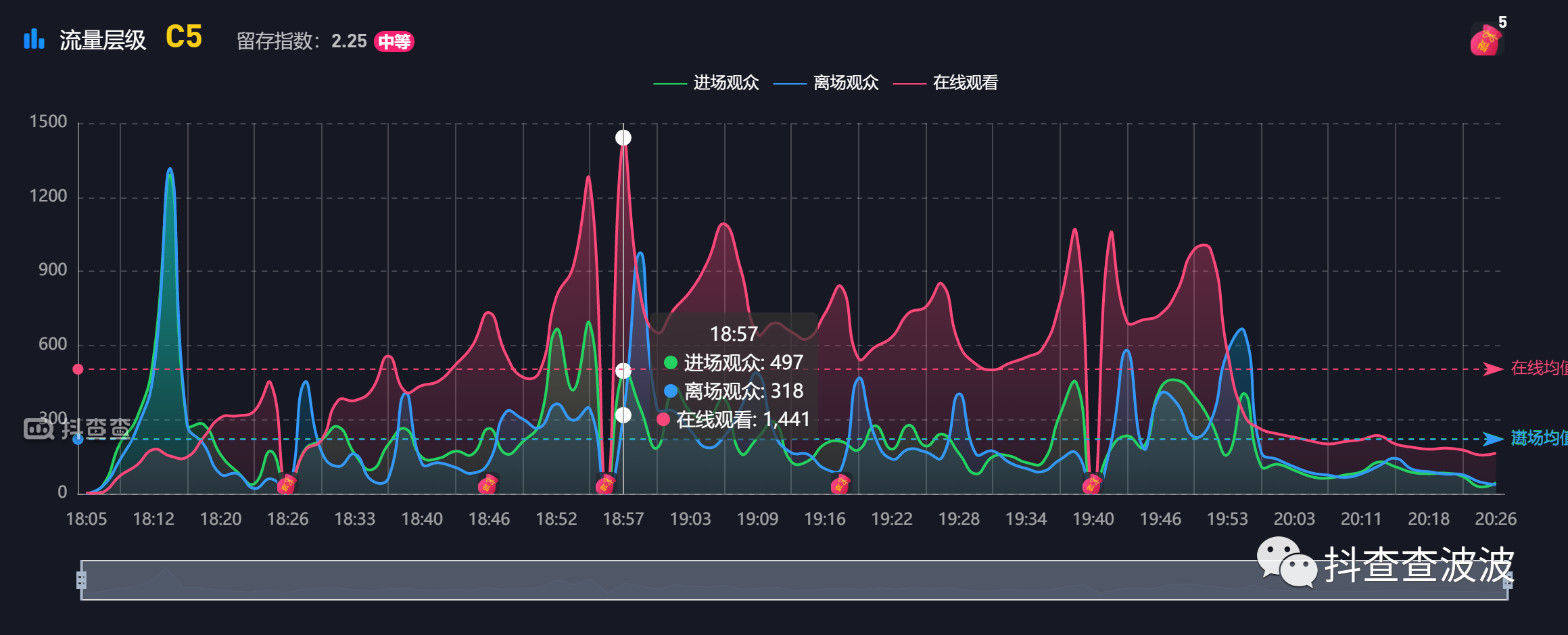
Task: Click the 1500 y-axis label
Action: click(49, 122)
